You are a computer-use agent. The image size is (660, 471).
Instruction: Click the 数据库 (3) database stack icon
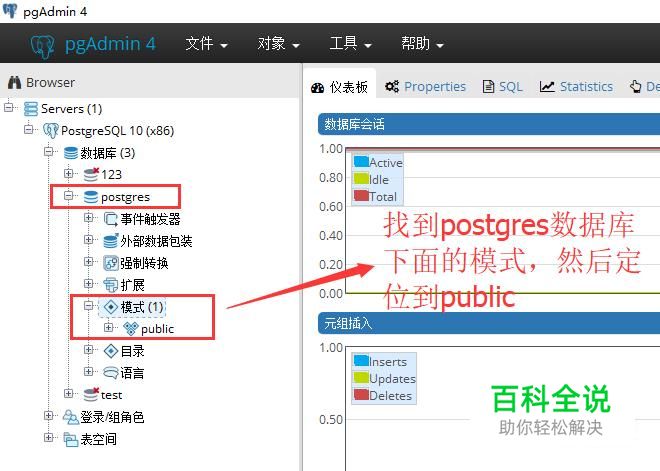[70, 153]
